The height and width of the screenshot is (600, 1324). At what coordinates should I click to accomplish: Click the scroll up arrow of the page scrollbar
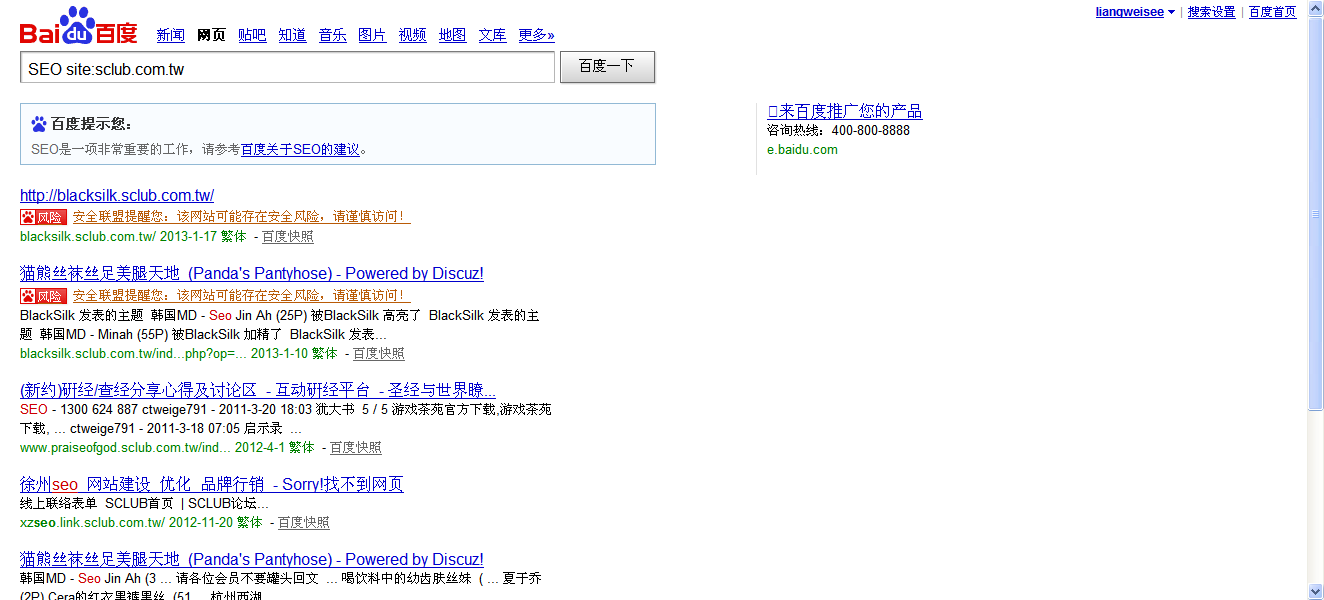tap(1315, 9)
